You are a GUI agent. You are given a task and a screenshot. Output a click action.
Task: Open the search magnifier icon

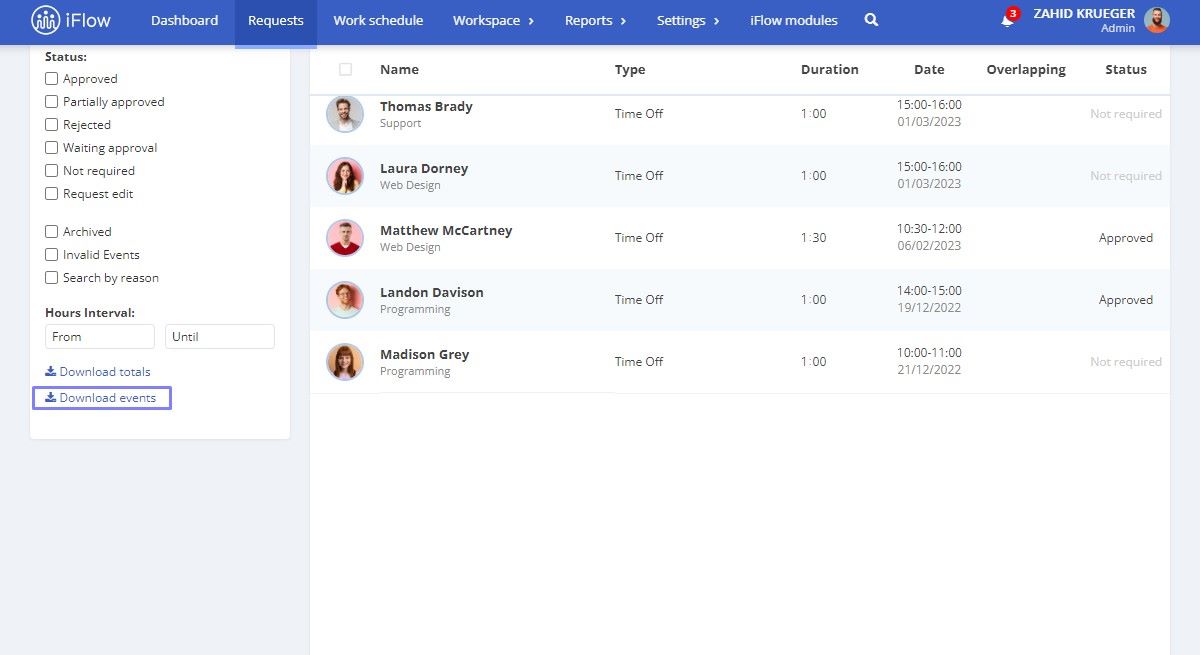[871, 20]
